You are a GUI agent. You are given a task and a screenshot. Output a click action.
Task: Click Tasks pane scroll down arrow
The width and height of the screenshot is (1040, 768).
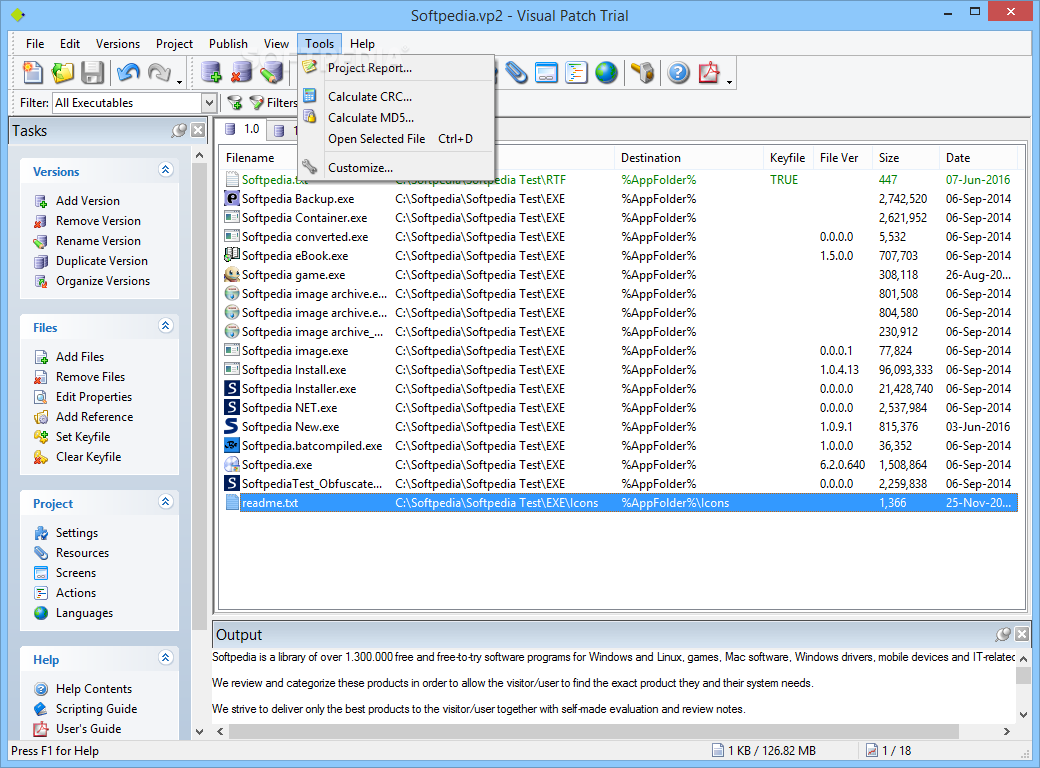pos(199,732)
